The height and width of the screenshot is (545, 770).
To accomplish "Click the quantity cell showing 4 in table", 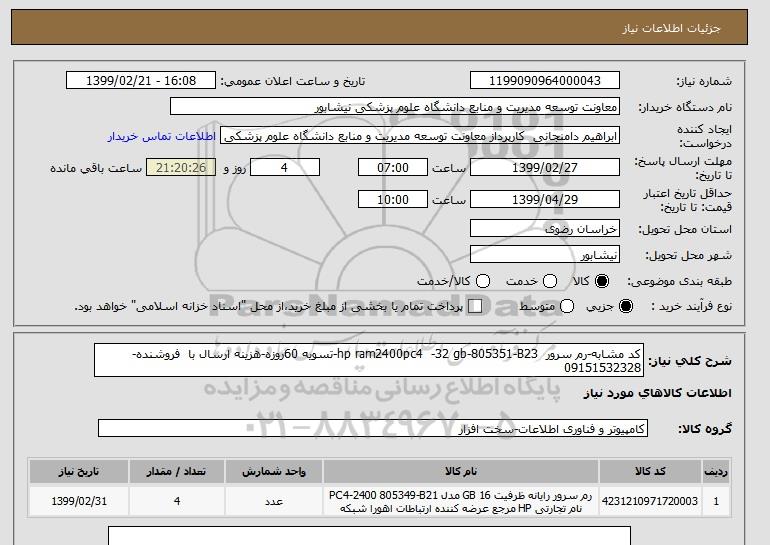I will point(176,501).
